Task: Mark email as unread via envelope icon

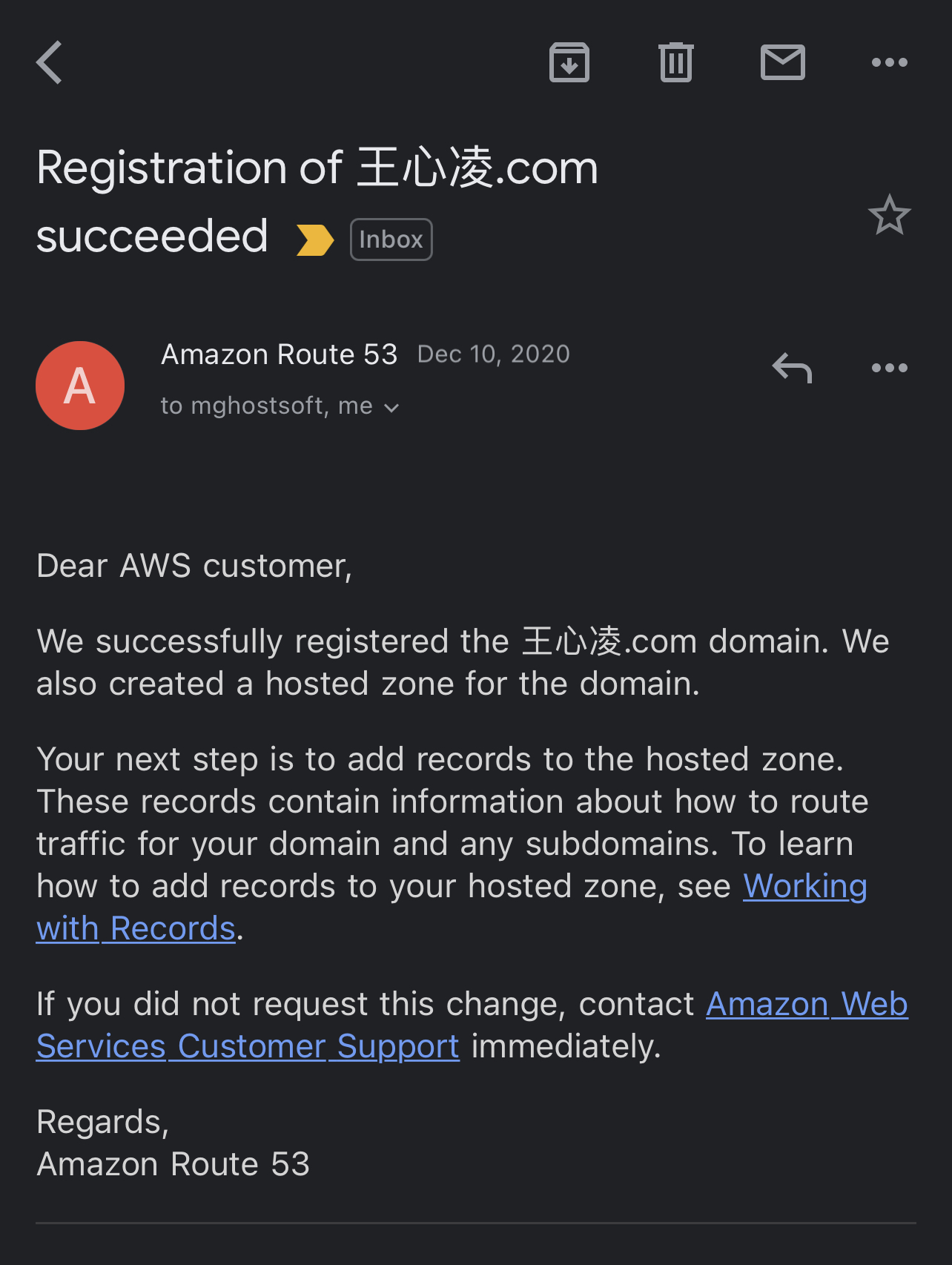Action: (x=782, y=62)
